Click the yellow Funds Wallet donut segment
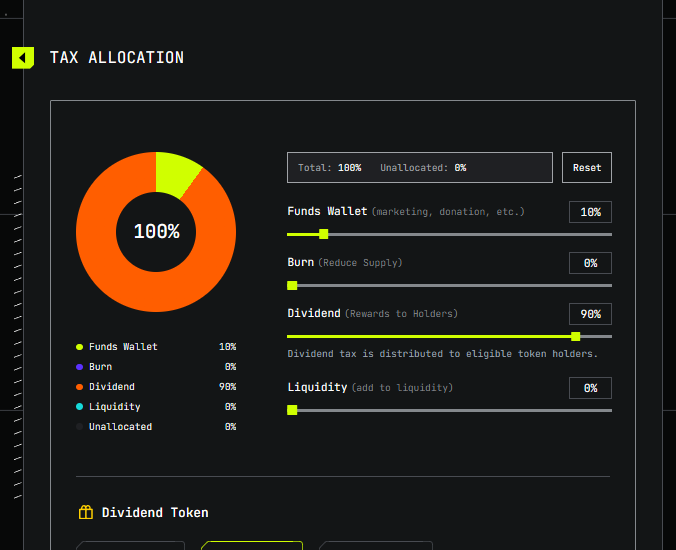Viewport: 676px width, 550px height. coord(176,173)
